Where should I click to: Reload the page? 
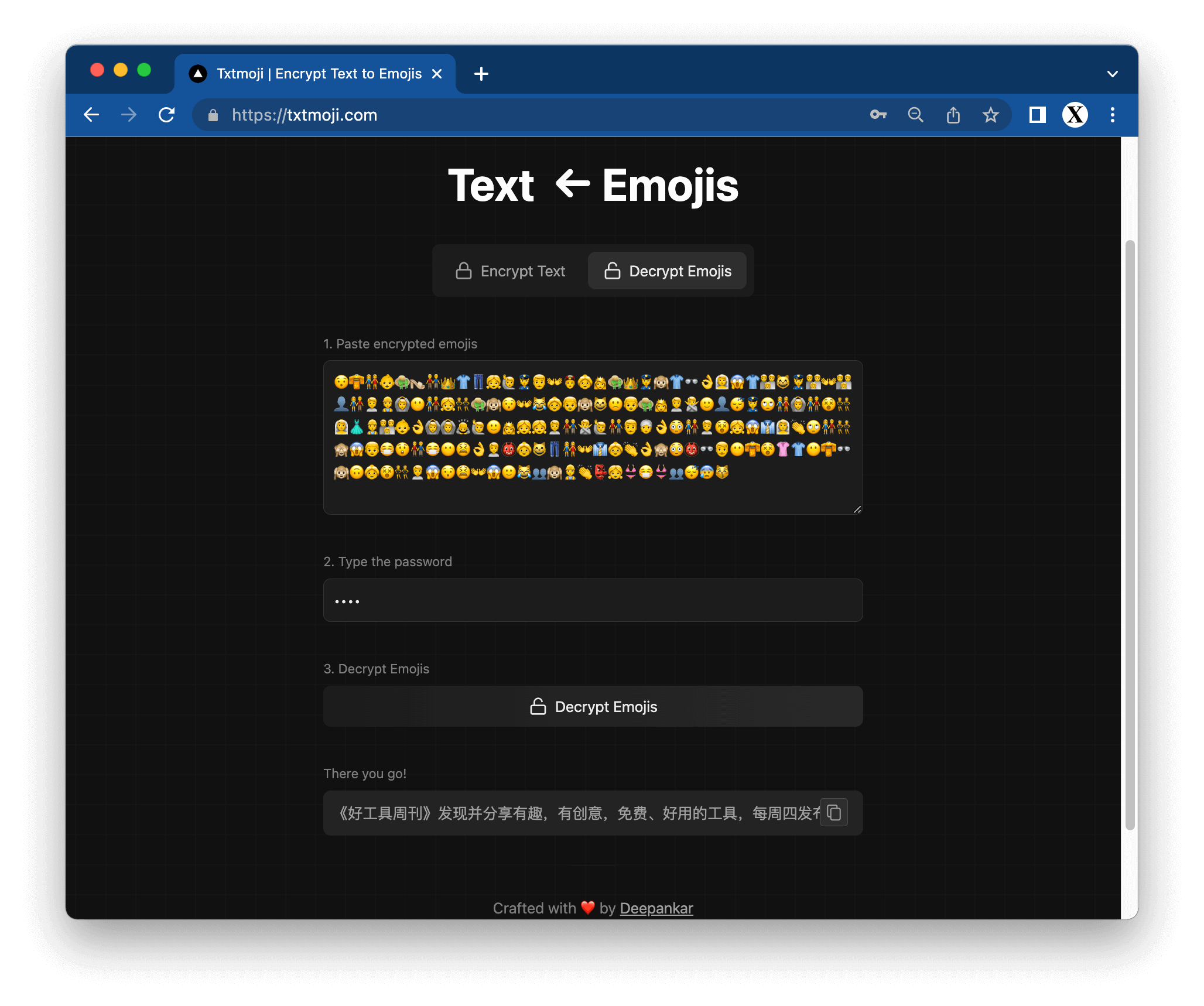[167, 115]
